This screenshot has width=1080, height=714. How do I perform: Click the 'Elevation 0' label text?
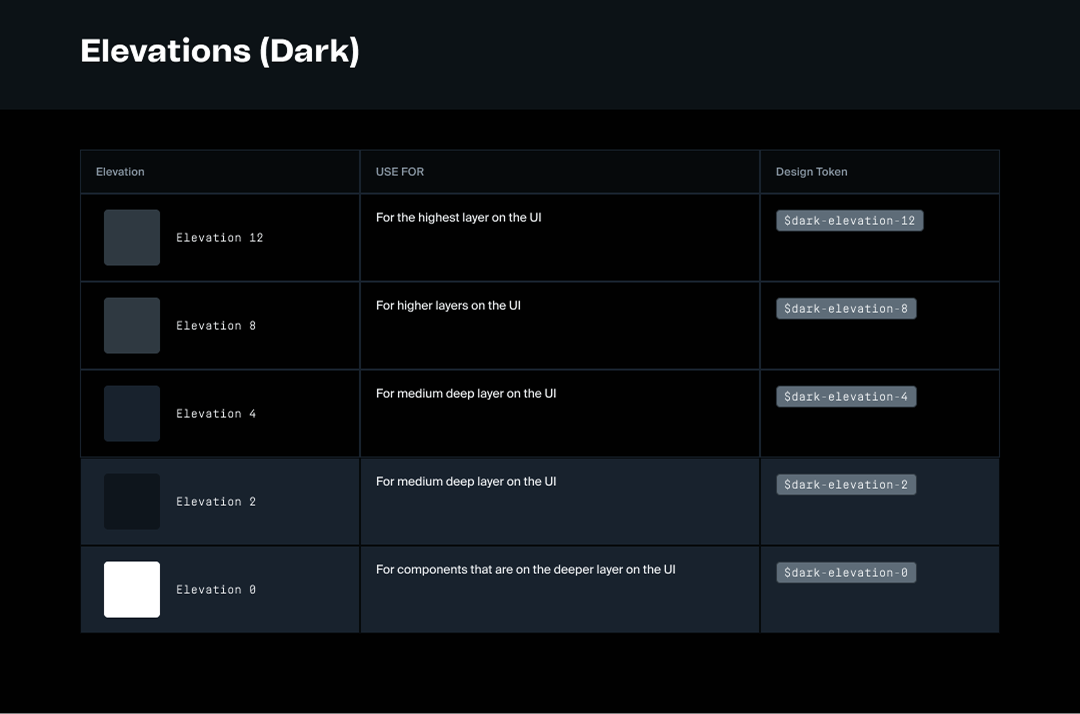(x=216, y=590)
